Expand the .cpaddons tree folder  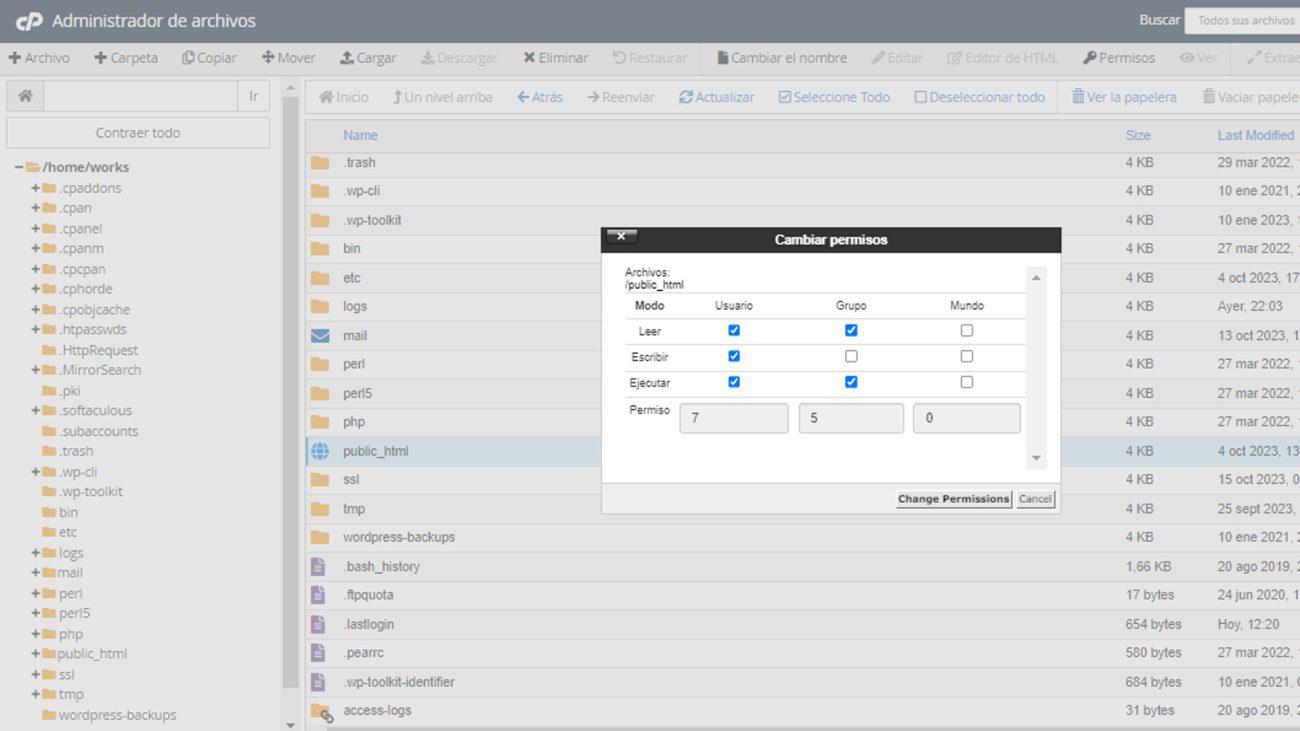(35, 188)
